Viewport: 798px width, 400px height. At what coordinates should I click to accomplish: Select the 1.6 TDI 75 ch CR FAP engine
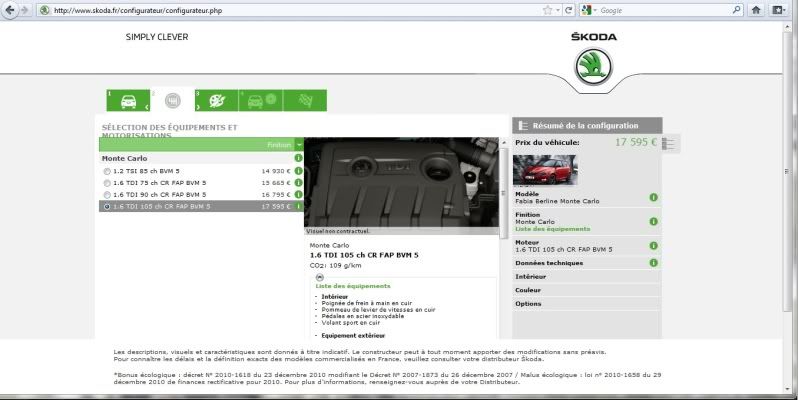[x=107, y=183]
